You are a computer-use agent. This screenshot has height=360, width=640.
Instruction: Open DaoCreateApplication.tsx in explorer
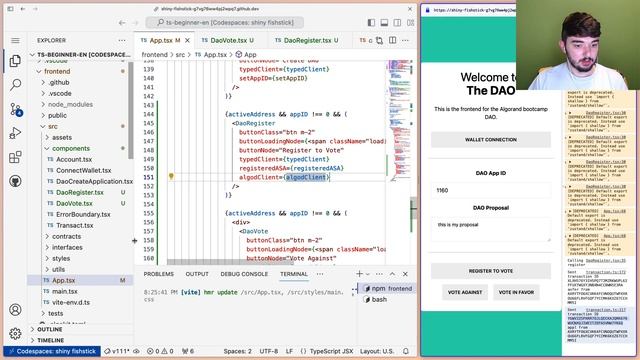[94, 182]
